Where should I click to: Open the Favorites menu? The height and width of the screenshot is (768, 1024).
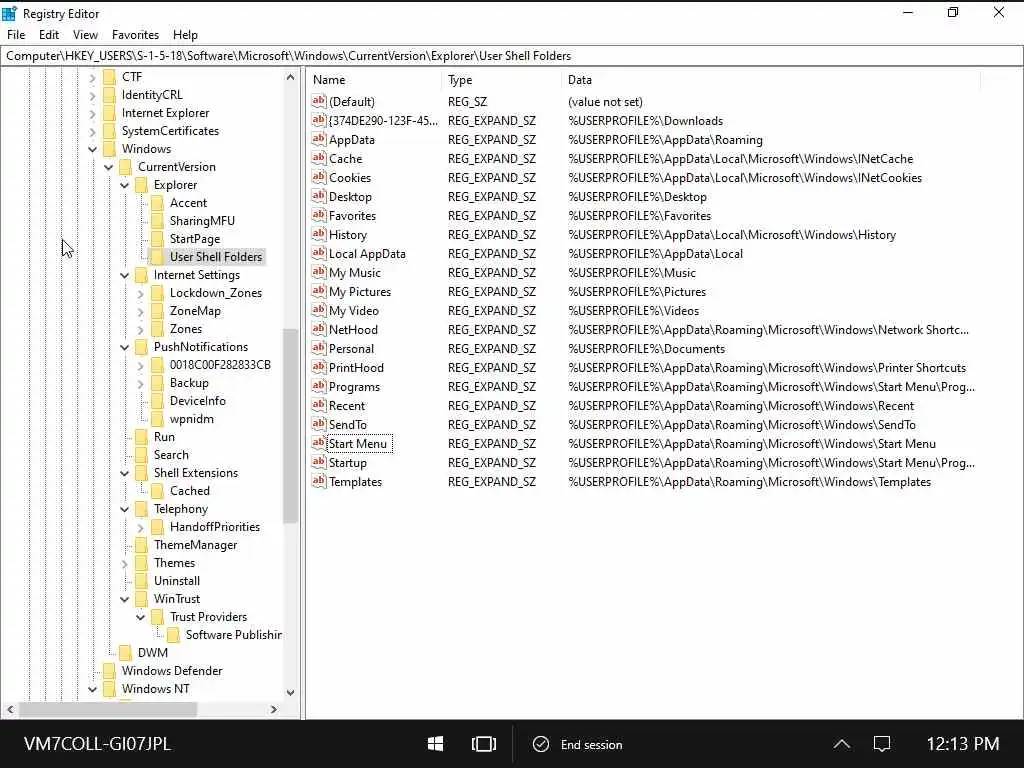pos(135,35)
